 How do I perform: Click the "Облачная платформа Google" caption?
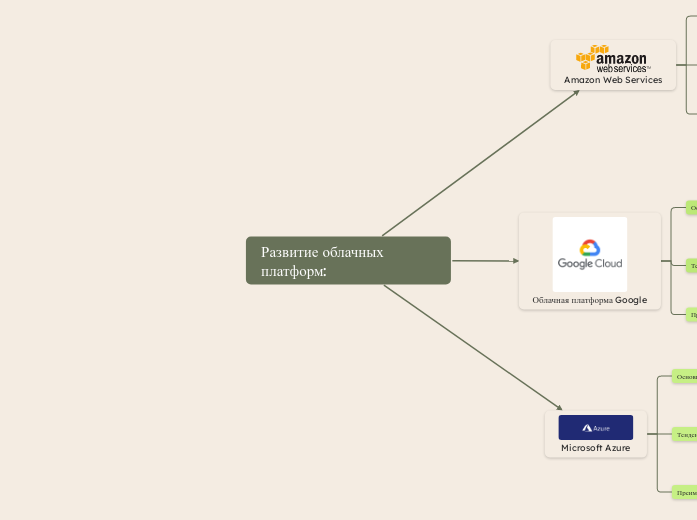(x=590, y=300)
